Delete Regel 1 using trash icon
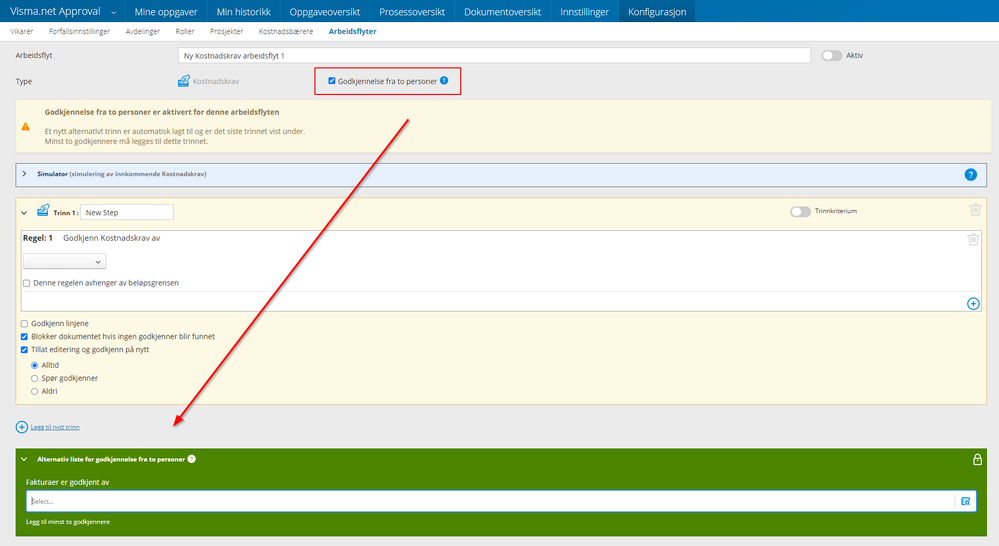Image resolution: width=999 pixels, height=546 pixels. [x=973, y=240]
